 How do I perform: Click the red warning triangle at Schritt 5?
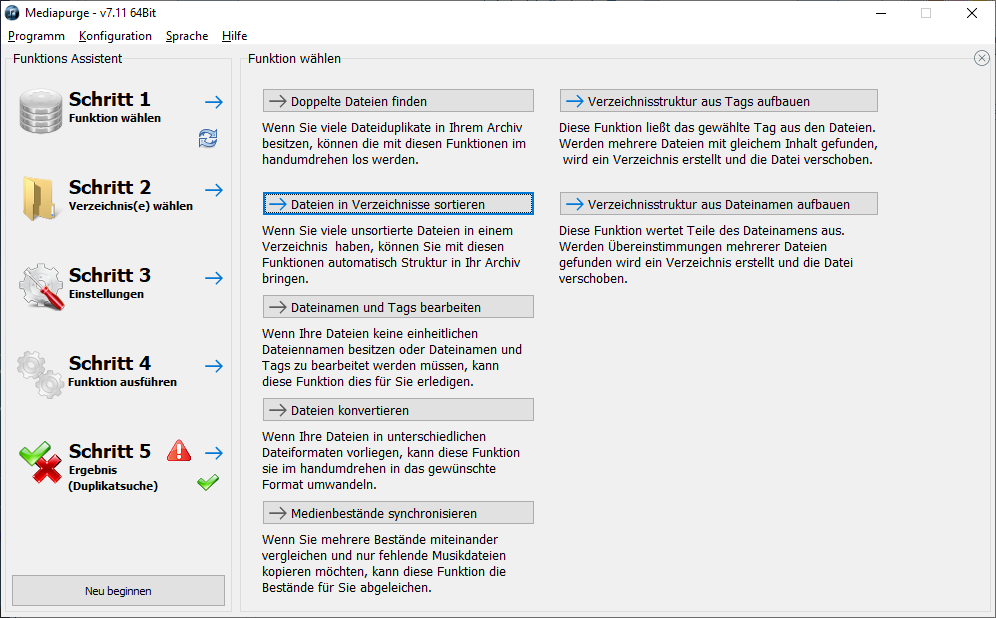coord(179,450)
